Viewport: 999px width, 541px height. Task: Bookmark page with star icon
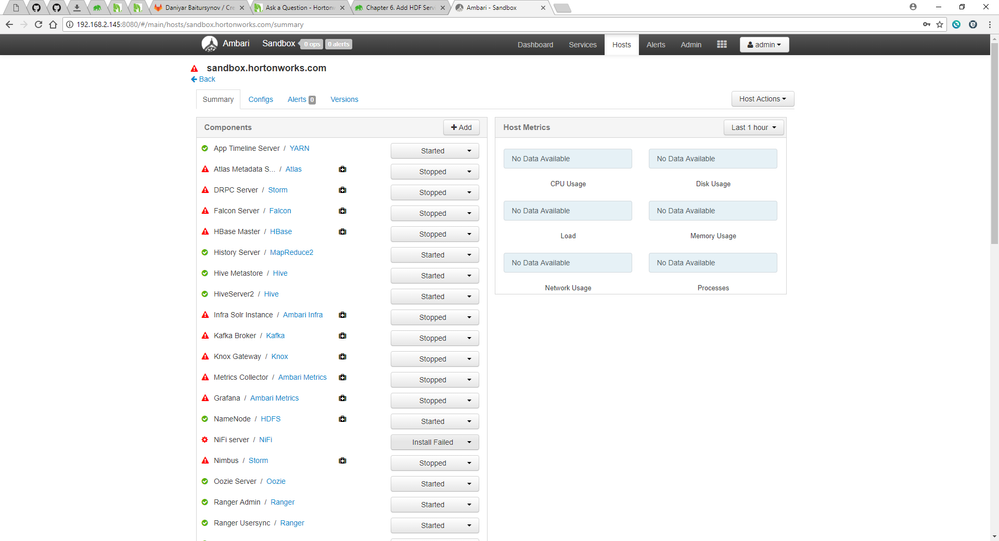tap(939, 24)
